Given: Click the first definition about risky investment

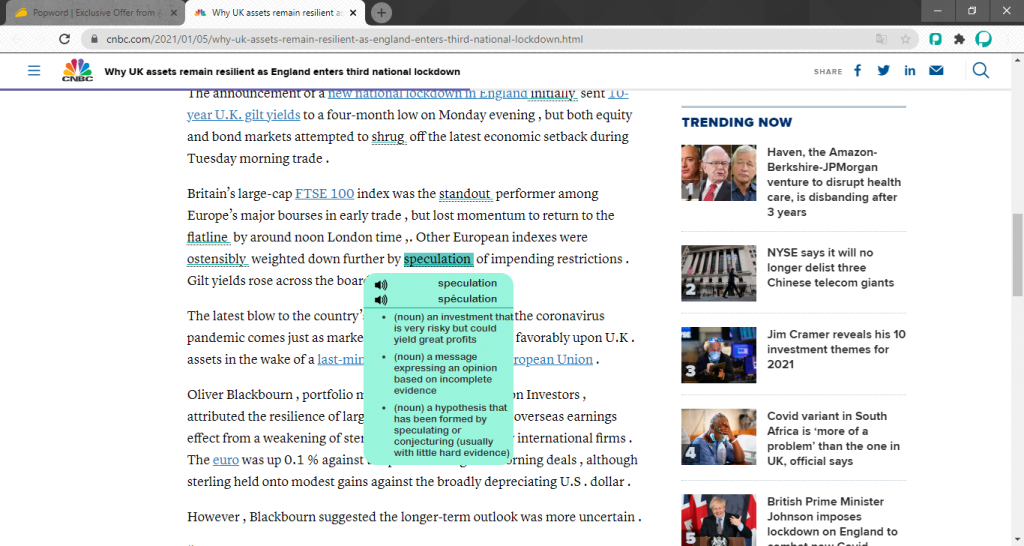Looking at the screenshot, I should coord(453,328).
